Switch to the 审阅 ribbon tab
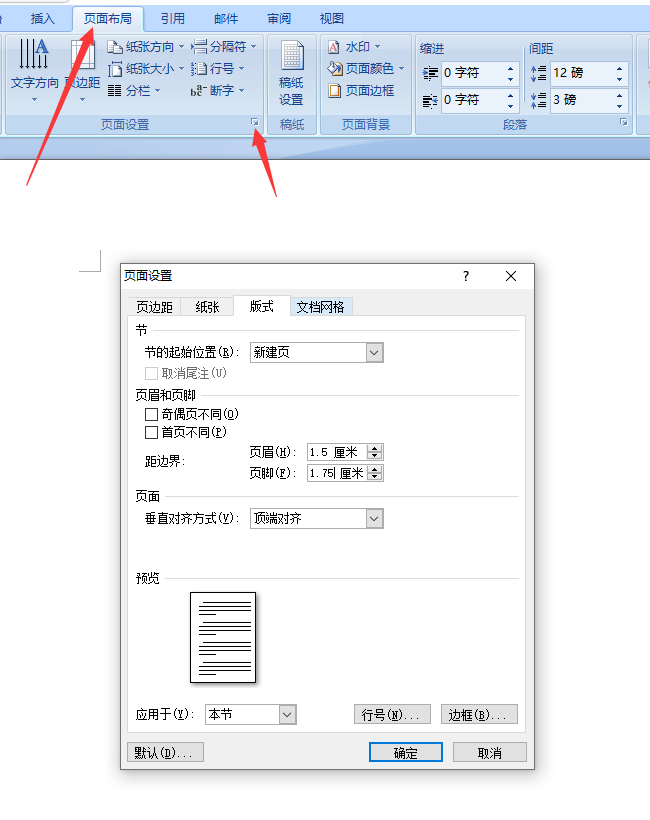This screenshot has height=820, width=650. tap(279, 19)
